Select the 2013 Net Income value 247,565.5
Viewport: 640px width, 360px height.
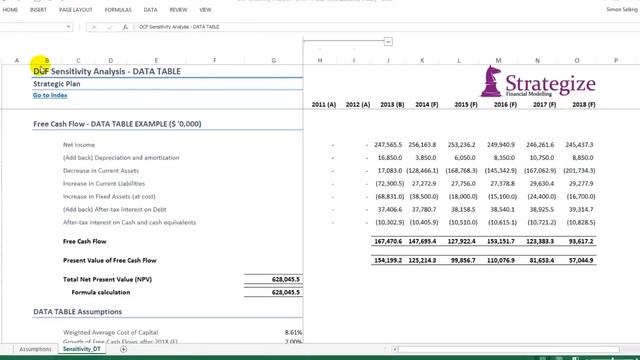point(388,145)
